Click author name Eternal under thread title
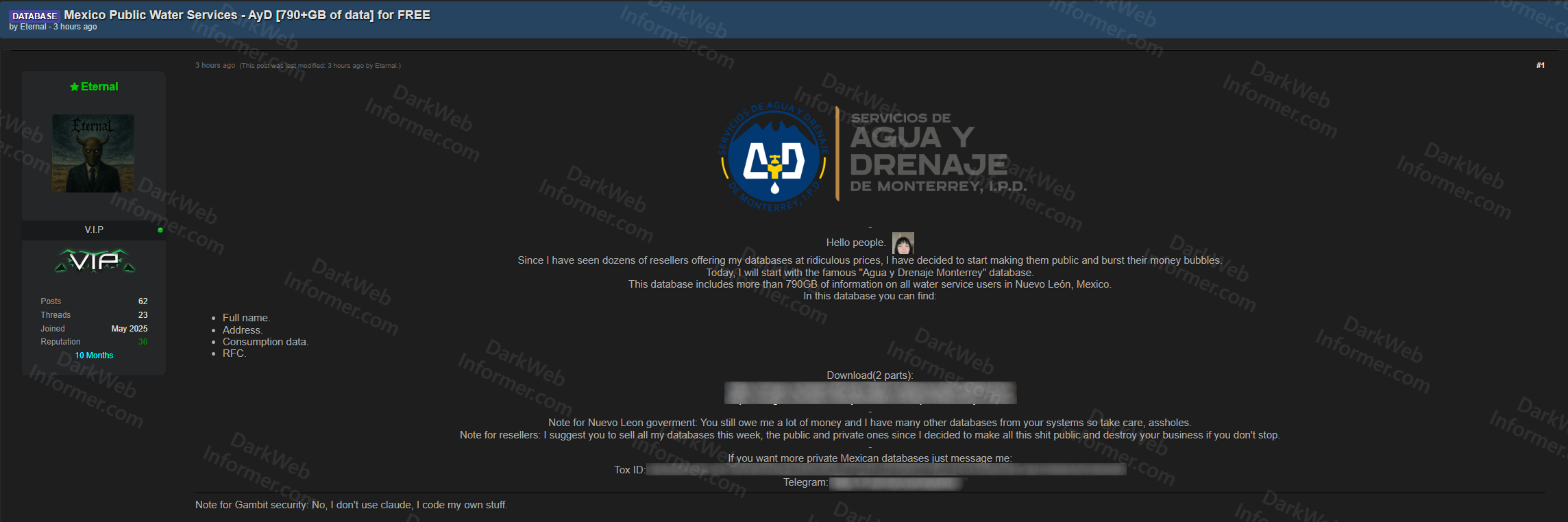The width and height of the screenshot is (1568, 522). pyautogui.click(x=33, y=27)
